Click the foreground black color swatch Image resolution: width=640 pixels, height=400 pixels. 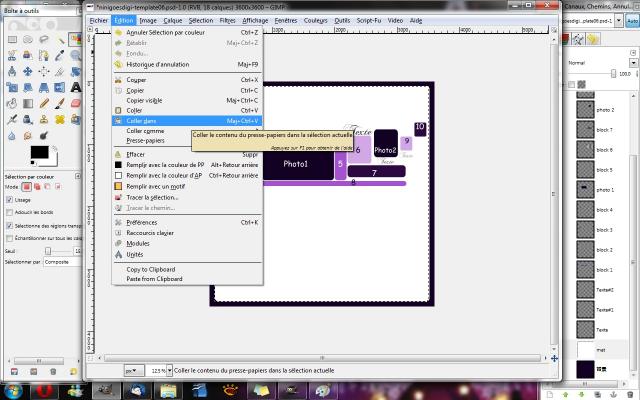point(39,152)
